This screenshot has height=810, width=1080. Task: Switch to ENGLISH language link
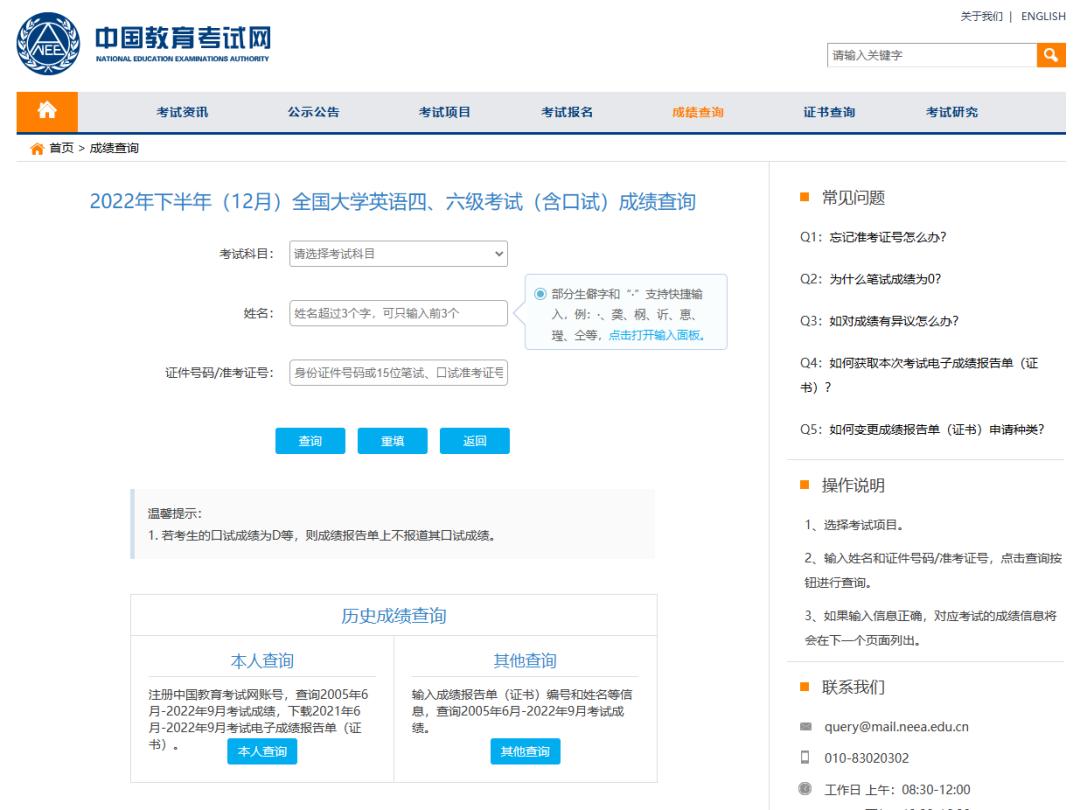1043,16
